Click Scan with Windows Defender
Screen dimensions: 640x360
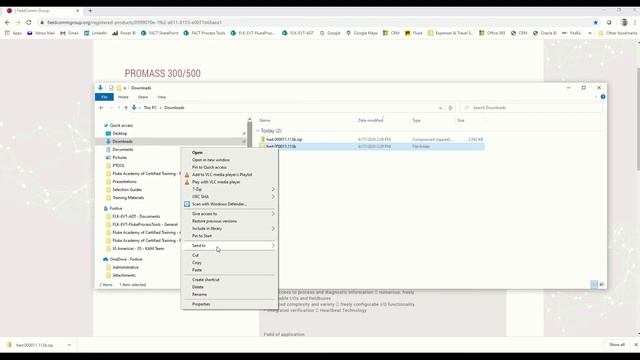pos(219,204)
